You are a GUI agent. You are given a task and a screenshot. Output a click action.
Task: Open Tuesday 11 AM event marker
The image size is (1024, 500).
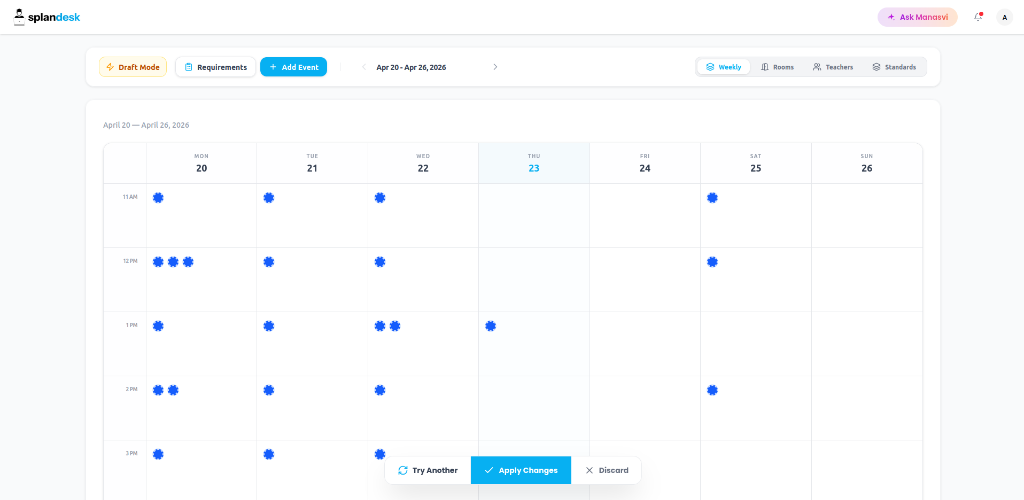pos(268,198)
